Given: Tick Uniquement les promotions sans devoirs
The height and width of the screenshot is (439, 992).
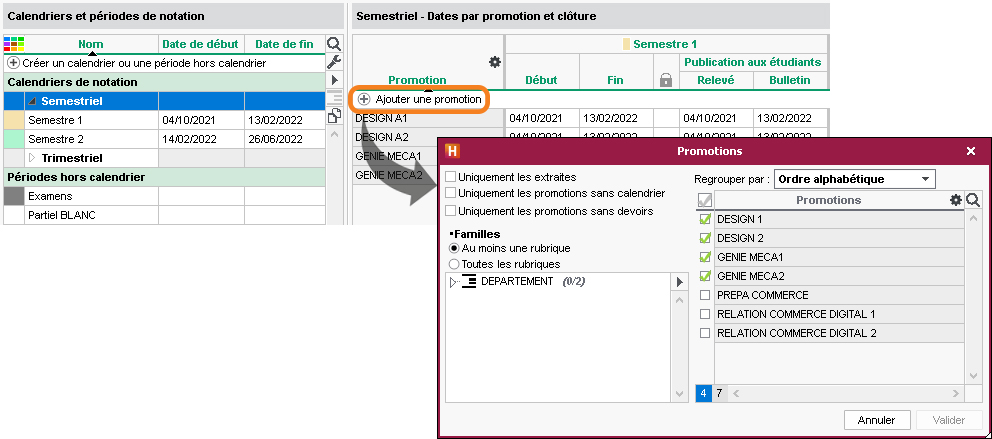Looking at the screenshot, I should point(450,211).
